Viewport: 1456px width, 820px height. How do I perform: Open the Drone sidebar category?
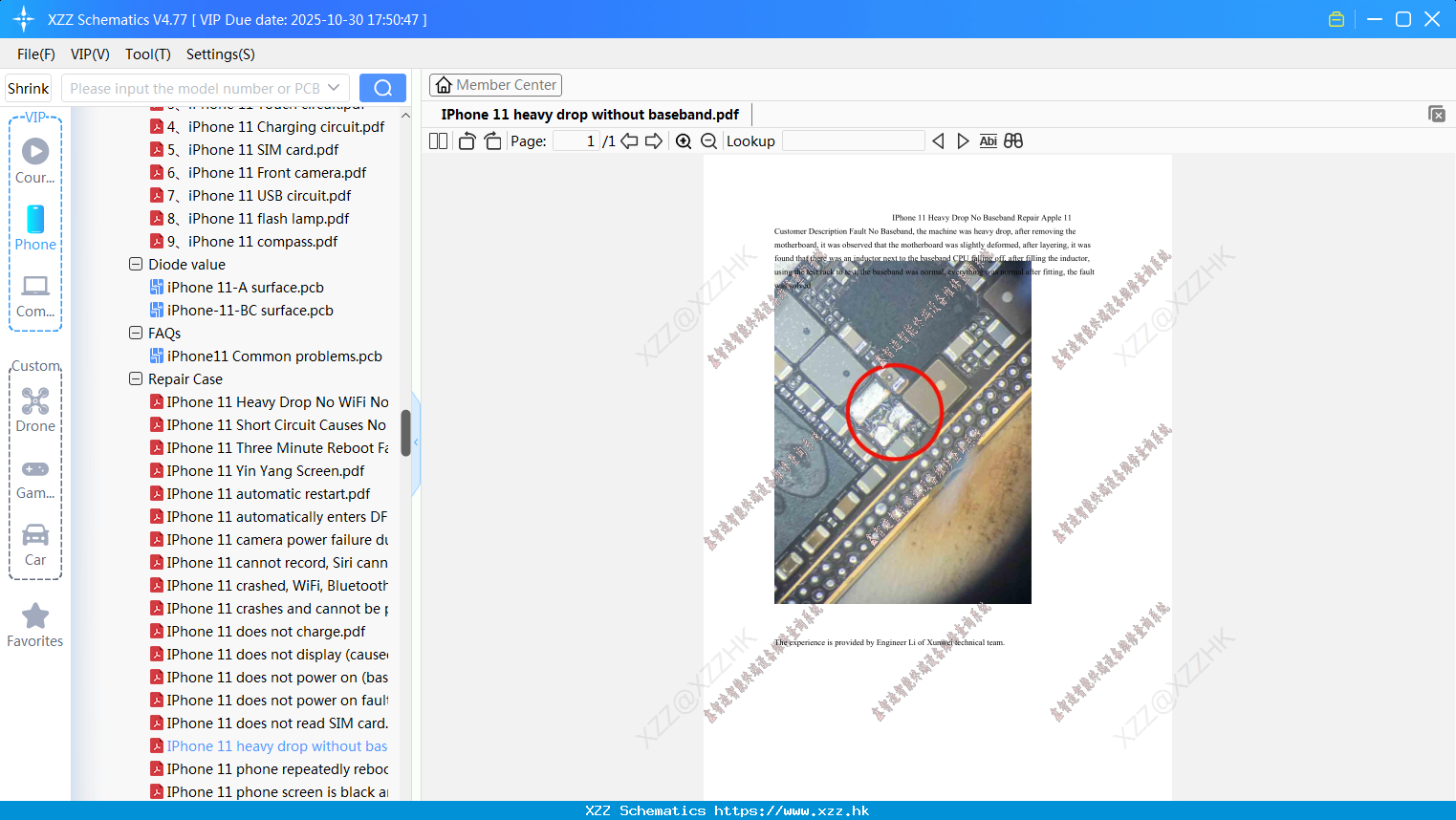(x=35, y=410)
